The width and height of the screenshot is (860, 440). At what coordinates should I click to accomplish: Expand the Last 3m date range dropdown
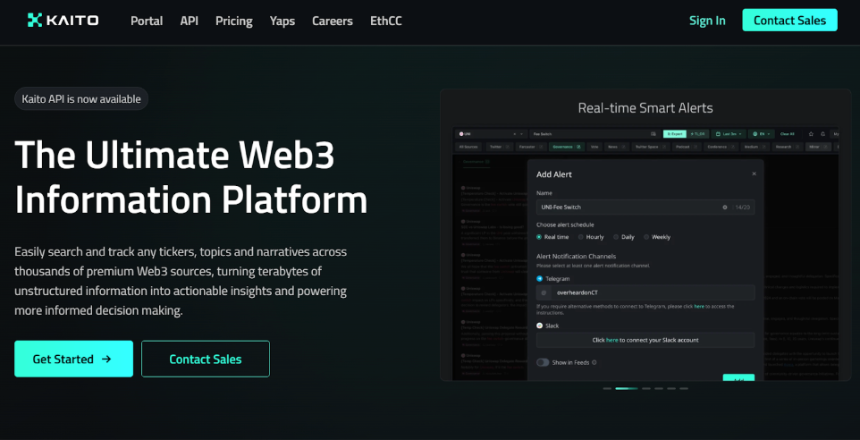click(728, 134)
